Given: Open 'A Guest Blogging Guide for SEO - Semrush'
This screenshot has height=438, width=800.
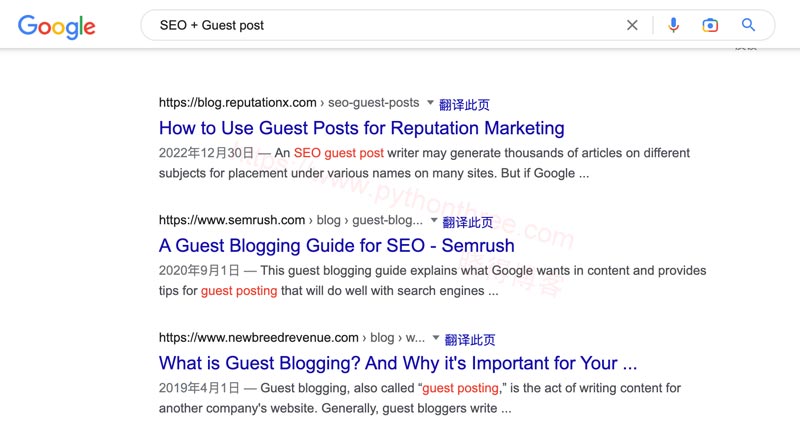Looking at the screenshot, I should (x=336, y=246).
